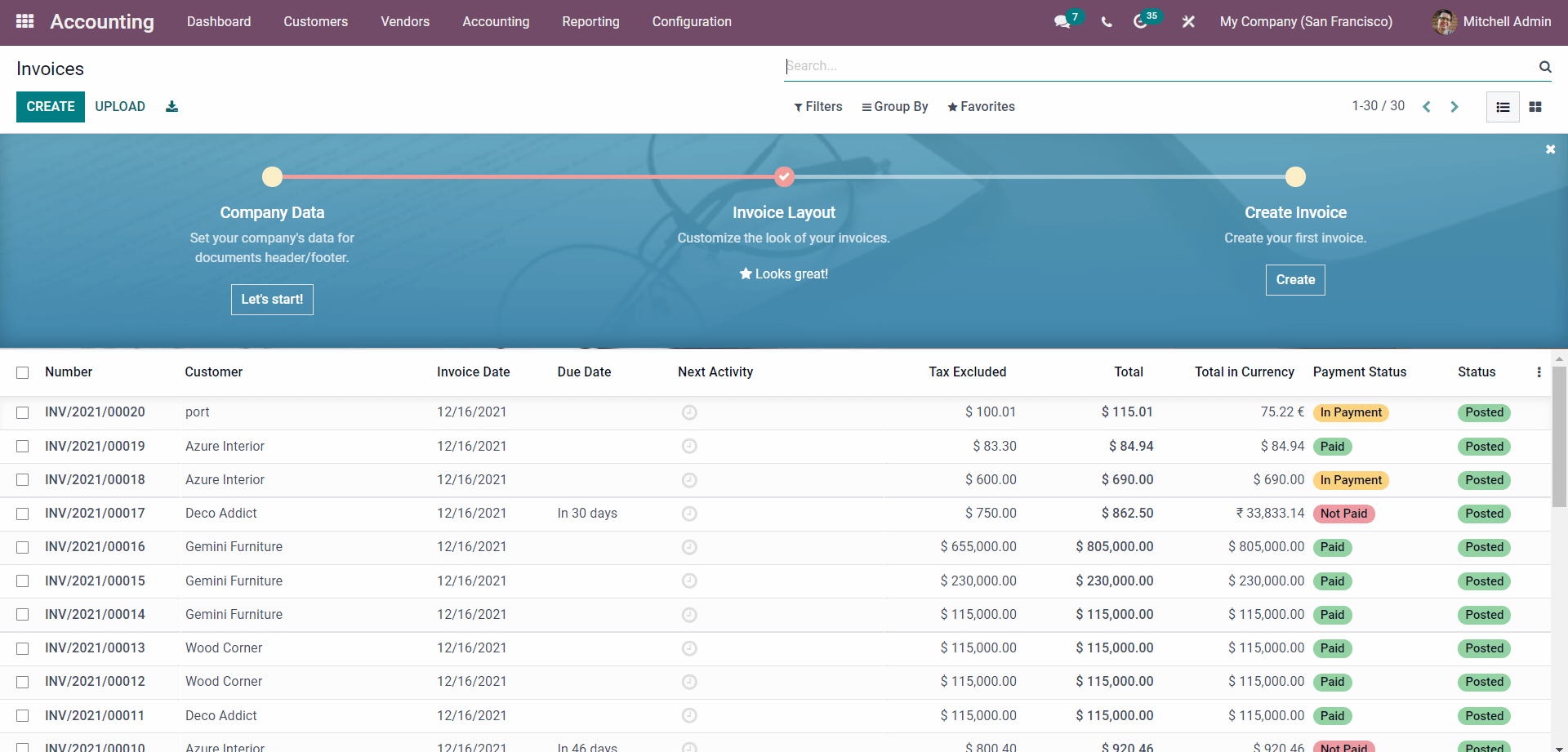Image resolution: width=1568 pixels, height=752 pixels.
Task: Click the download icon next to Upload
Action: [x=171, y=106]
